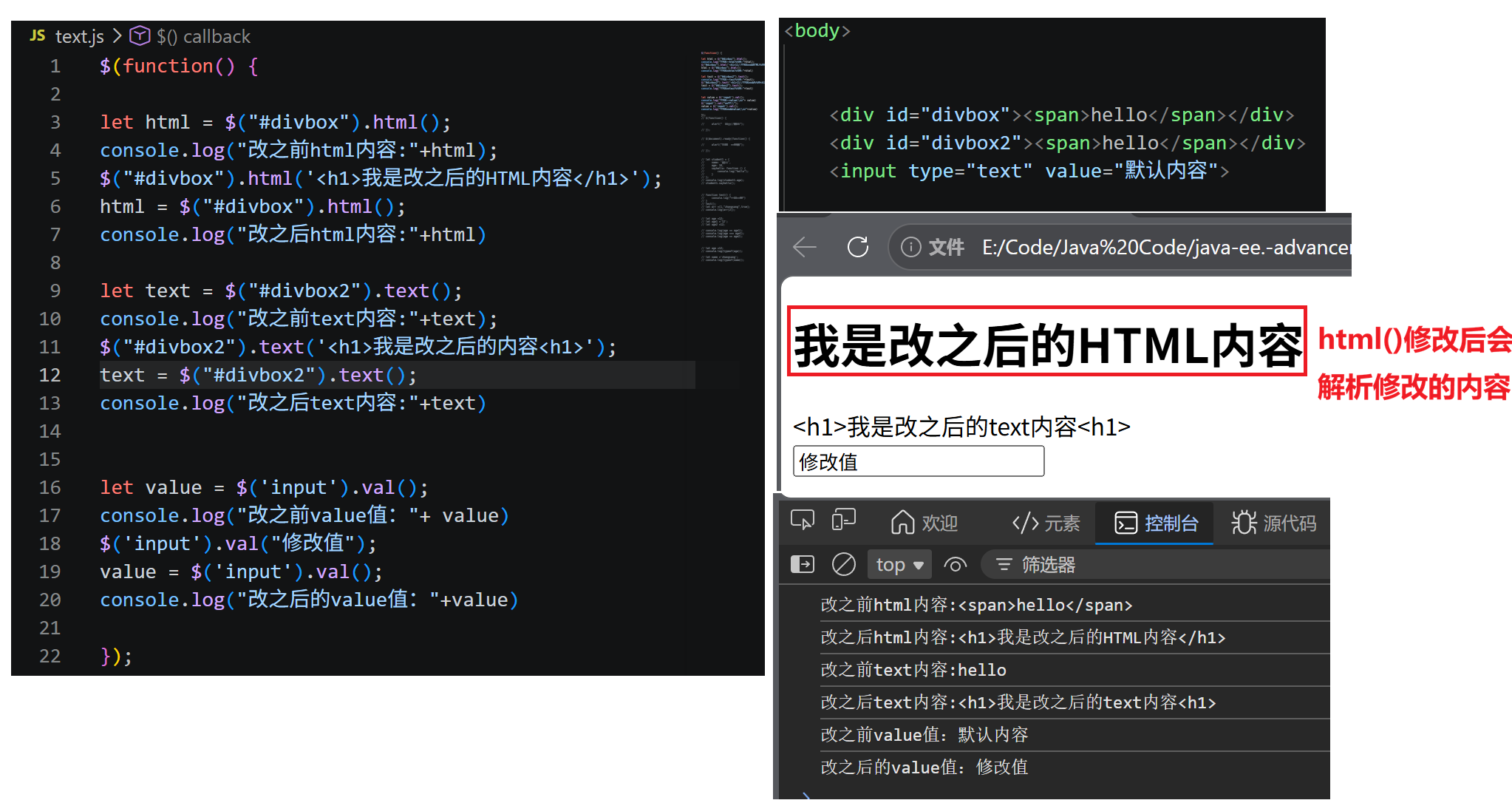Toggle the console sidebar panel icon

[x=802, y=565]
